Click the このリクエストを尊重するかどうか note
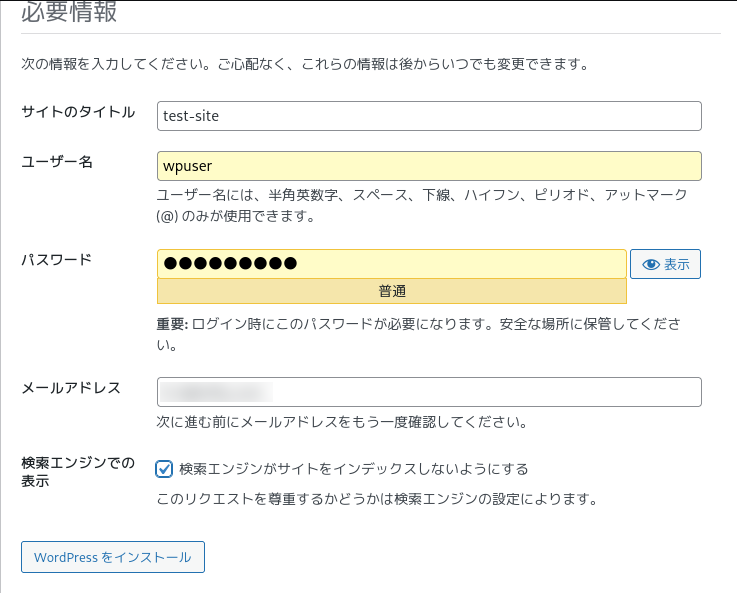Screen dimensions: 737x593 (377, 499)
